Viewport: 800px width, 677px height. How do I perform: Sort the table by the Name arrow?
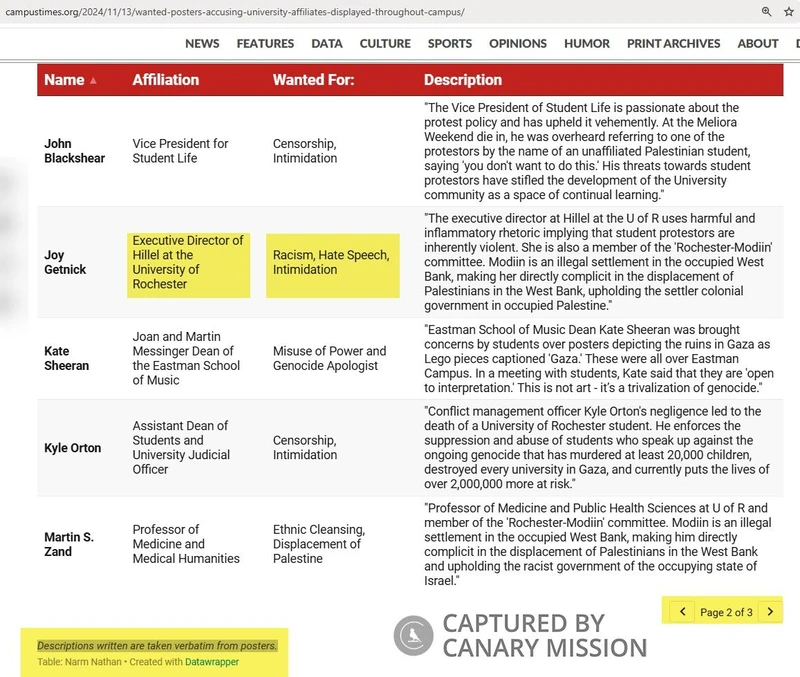pyautogui.click(x=93, y=81)
